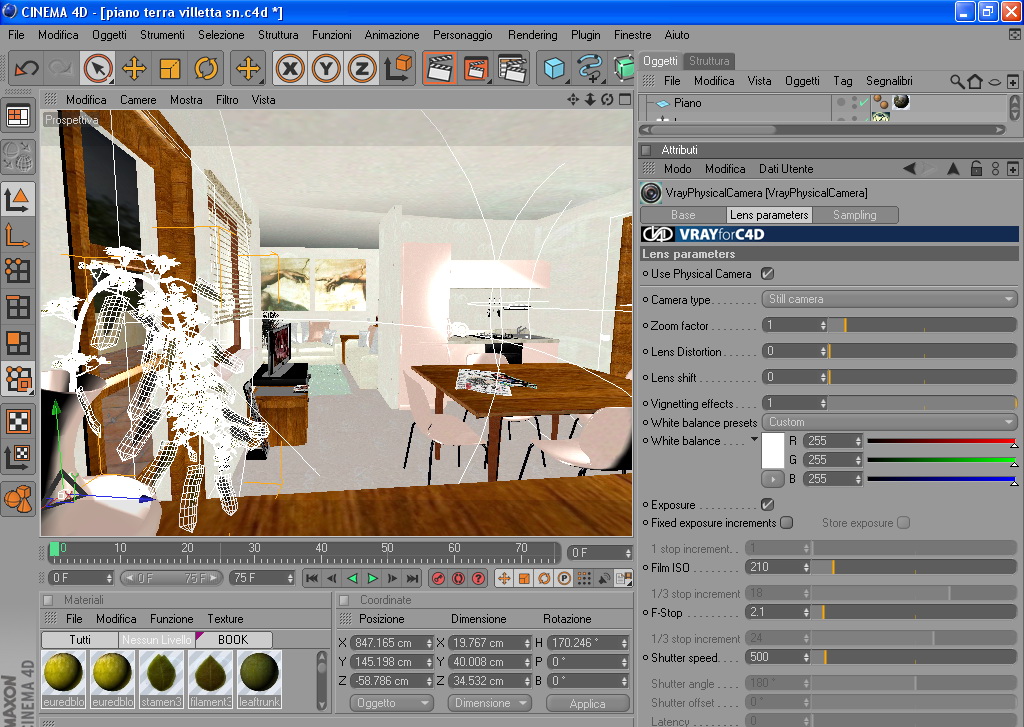The image size is (1024, 727).
Task: Open the Camera type dropdown
Action: (889, 299)
